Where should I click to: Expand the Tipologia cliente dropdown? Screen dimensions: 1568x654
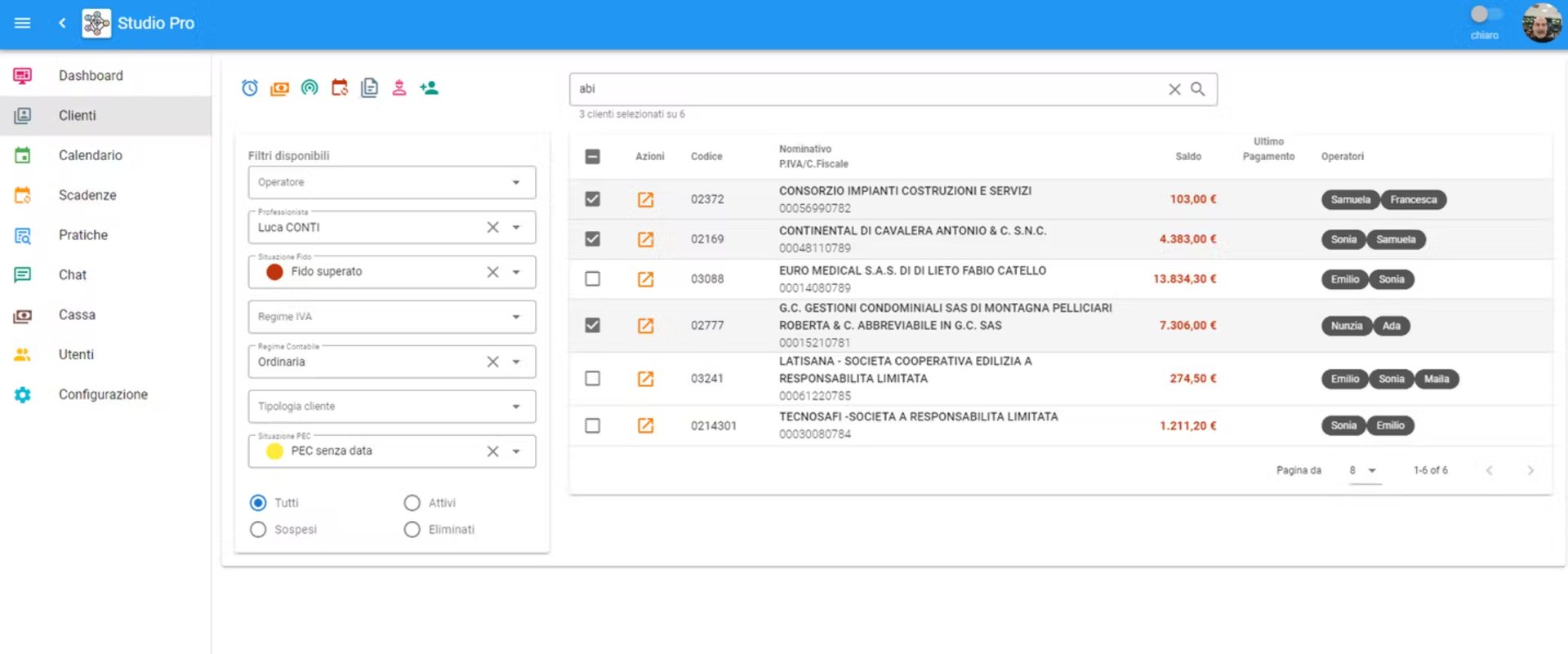pyautogui.click(x=392, y=407)
